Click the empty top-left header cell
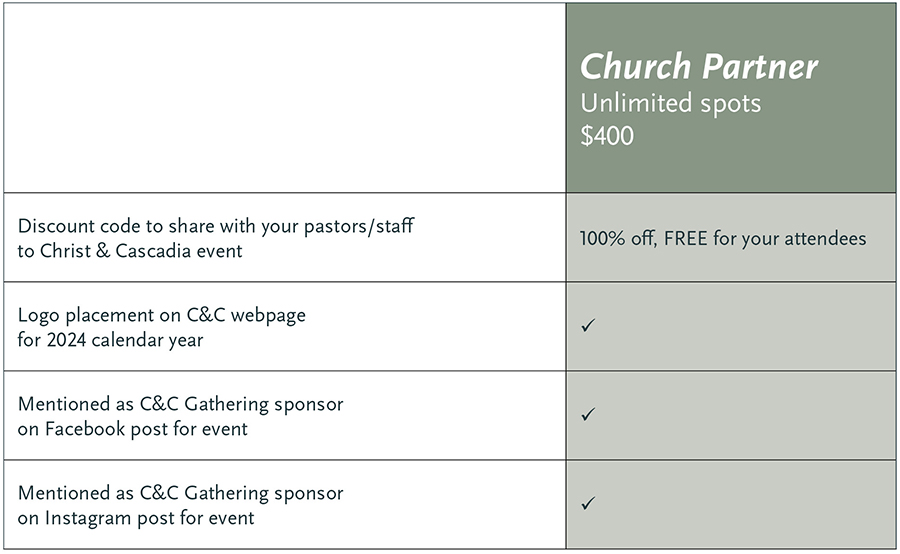The height and width of the screenshot is (554, 900). 285,98
